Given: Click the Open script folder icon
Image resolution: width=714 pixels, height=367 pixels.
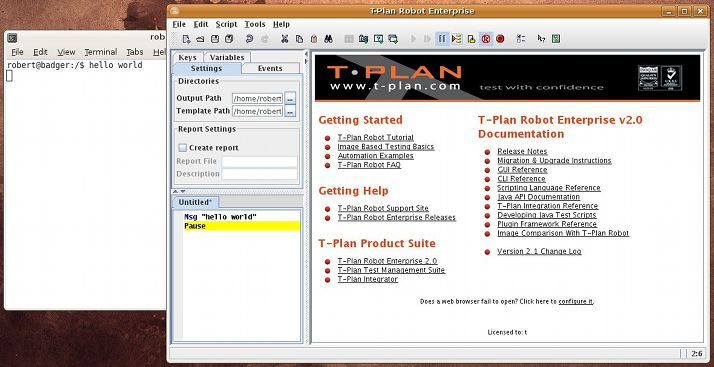Looking at the screenshot, I should 200,39.
